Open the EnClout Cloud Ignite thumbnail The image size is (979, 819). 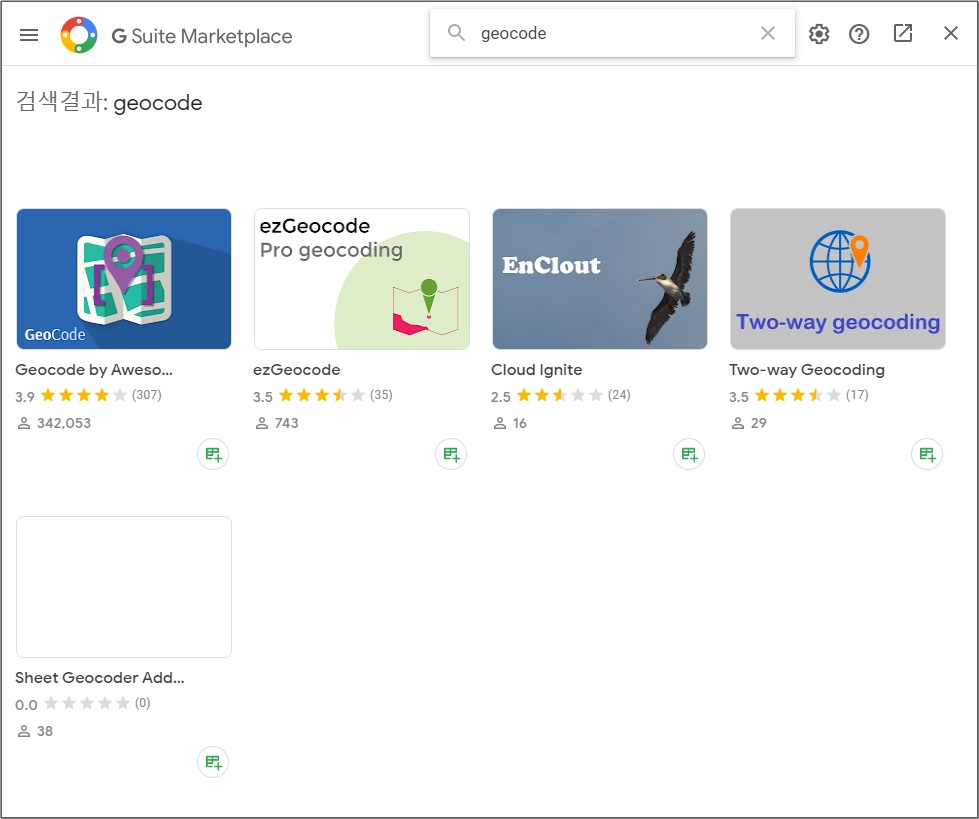[599, 279]
